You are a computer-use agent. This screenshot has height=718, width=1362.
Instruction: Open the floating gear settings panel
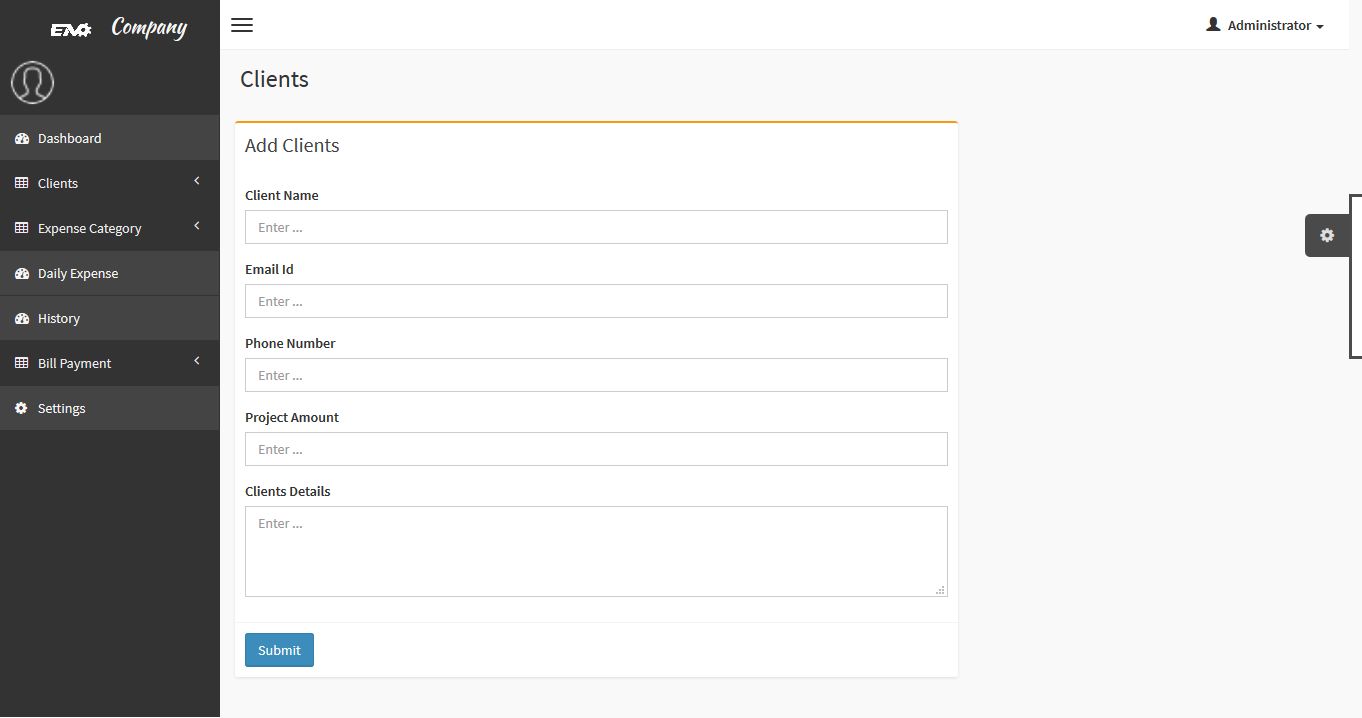(1327, 235)
